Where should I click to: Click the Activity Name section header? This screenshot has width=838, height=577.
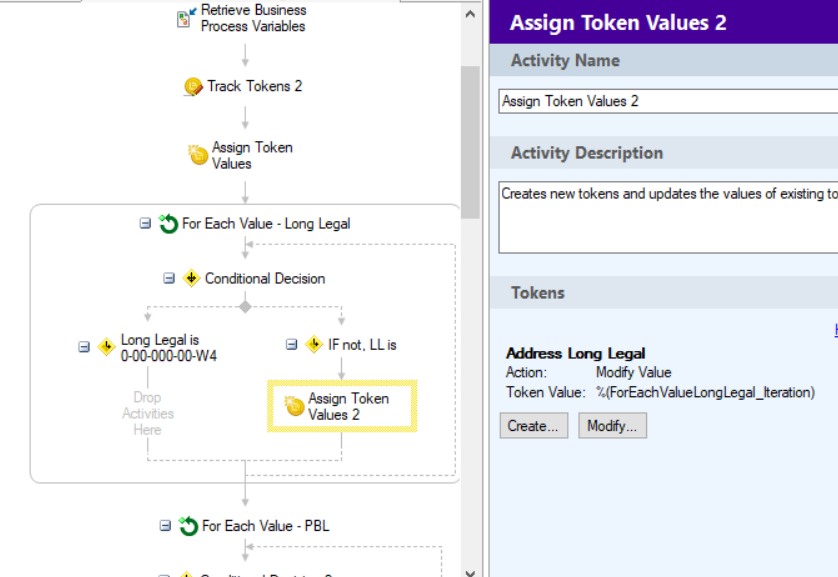click(664, 60)
